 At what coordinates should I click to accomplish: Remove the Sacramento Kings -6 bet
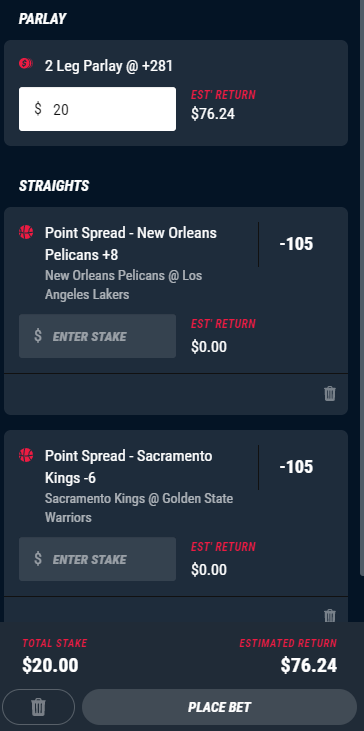point(330,615)
